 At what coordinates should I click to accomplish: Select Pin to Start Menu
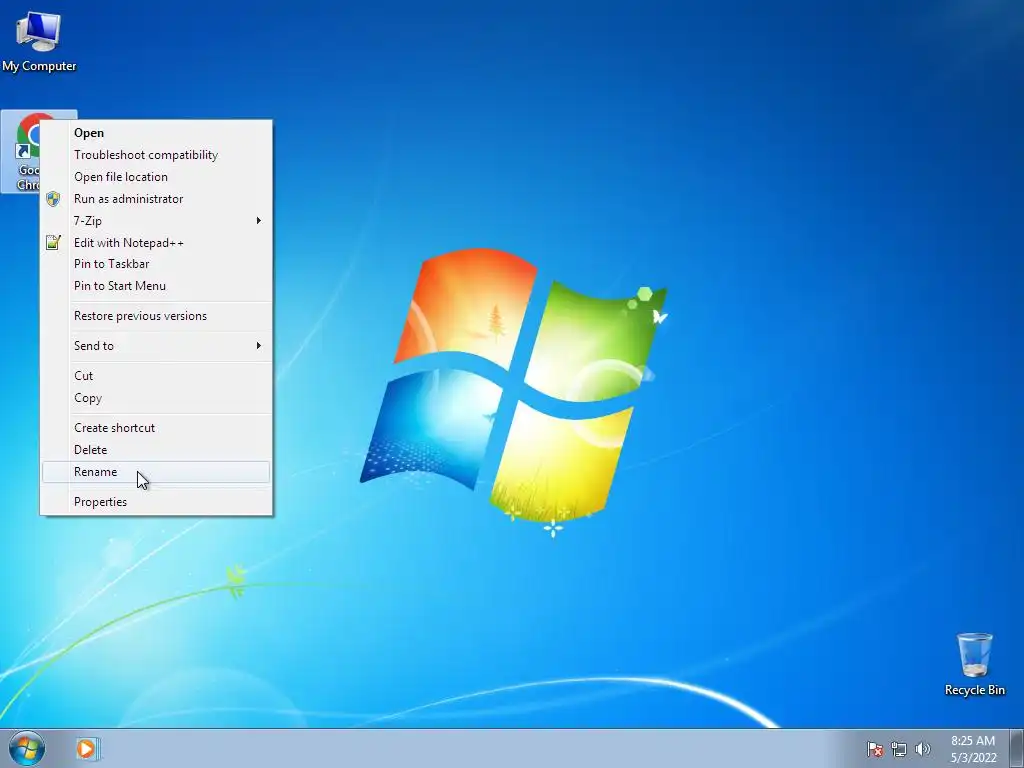pyautogui.click(x=156, y=286)
